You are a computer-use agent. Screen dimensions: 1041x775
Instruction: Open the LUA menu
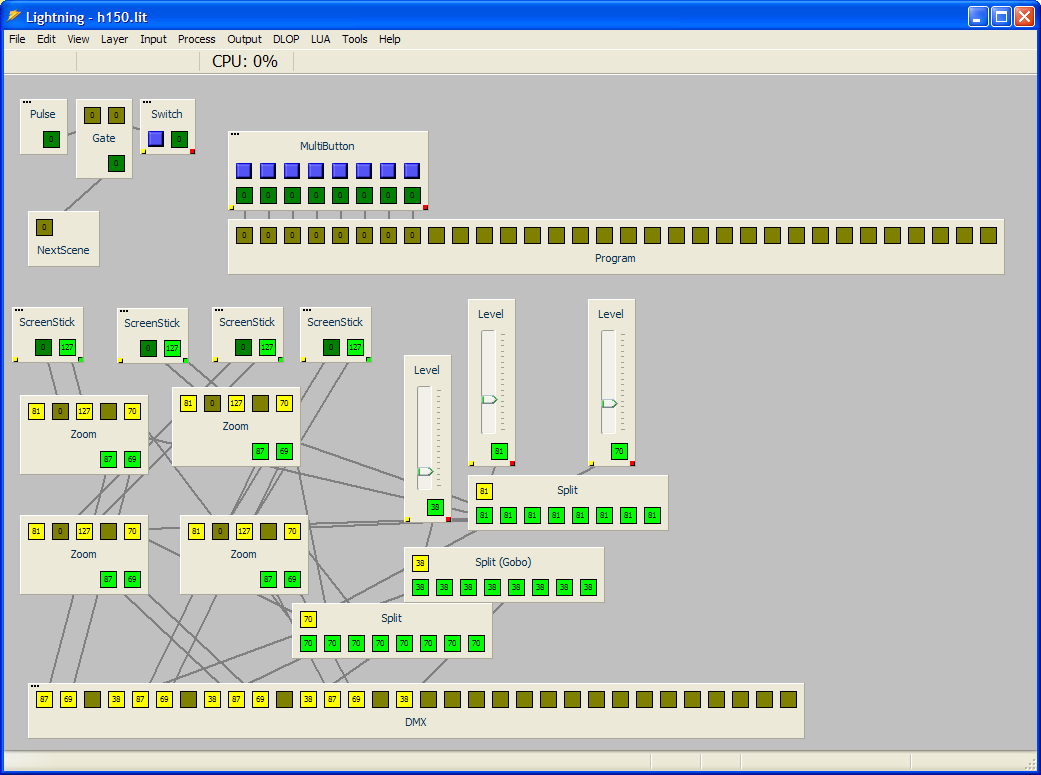[320, 39]
